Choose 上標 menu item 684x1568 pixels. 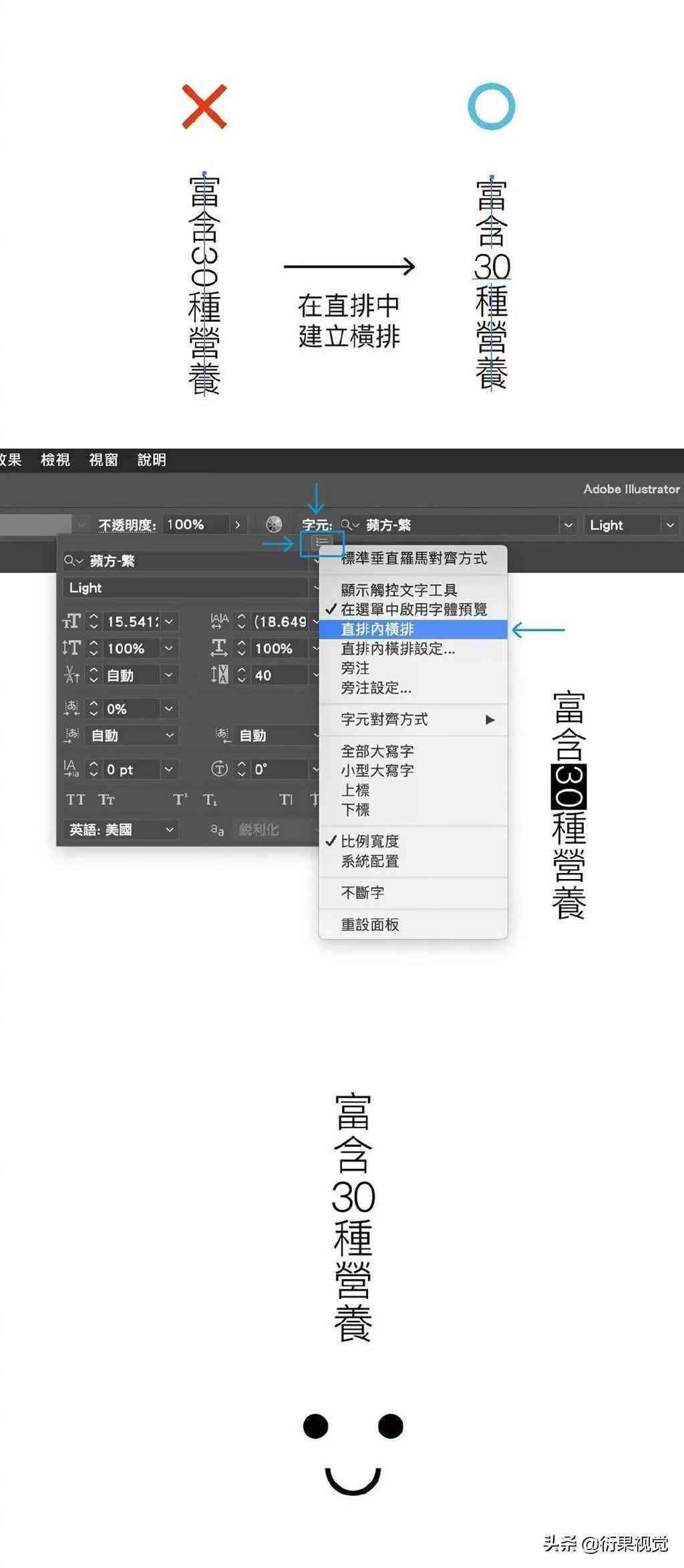point(413,790)
